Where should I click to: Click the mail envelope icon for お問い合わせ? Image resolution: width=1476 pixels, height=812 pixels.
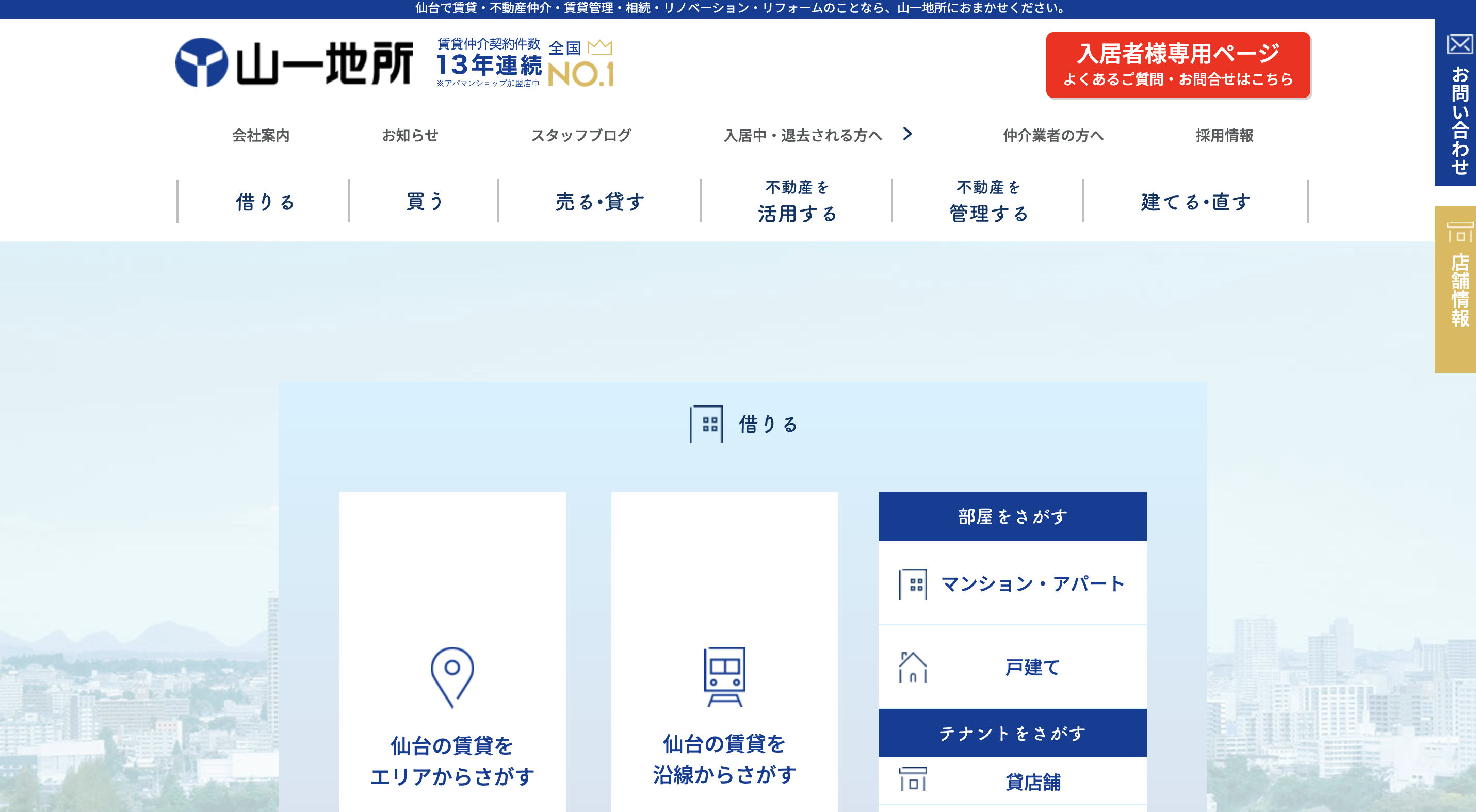1459,44
